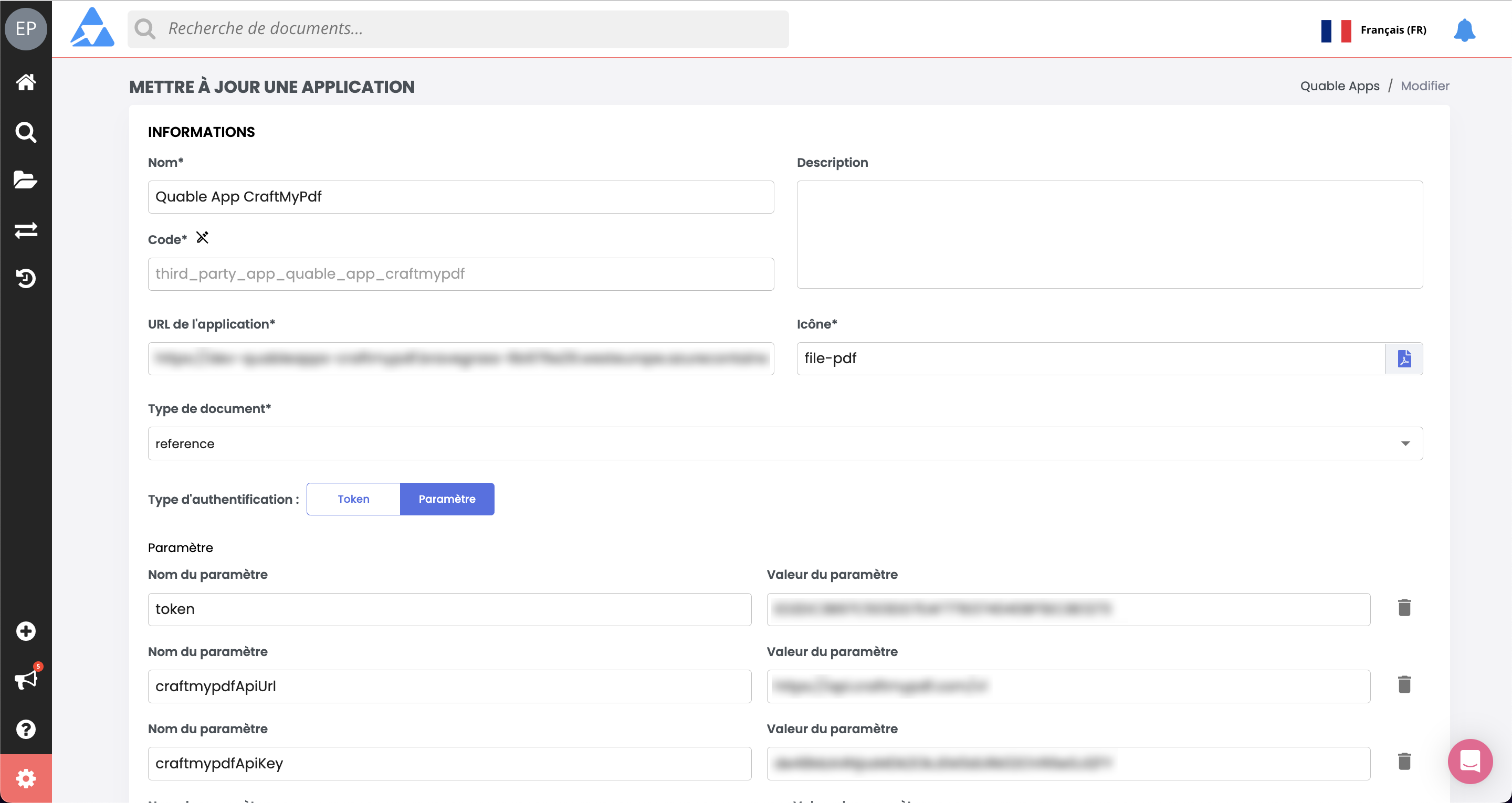The height and width of the screenshot is (803, 1512).
Task: Click the value field for craftmypdfApiKey
Action: tap(1068, 763)
